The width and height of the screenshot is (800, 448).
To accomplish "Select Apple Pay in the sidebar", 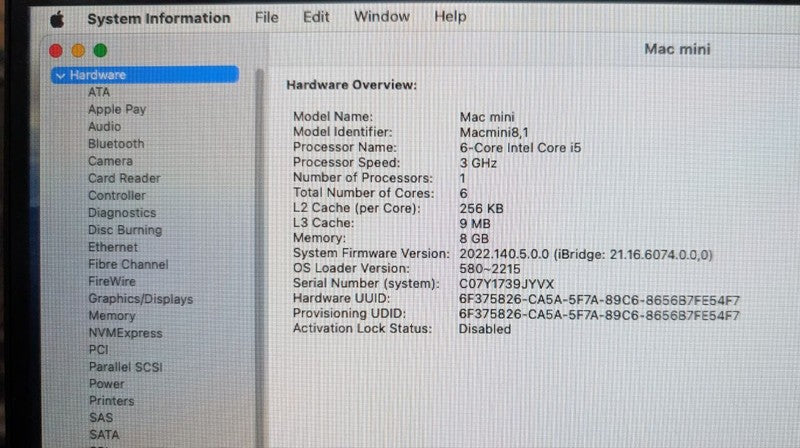I will [116, 109].
